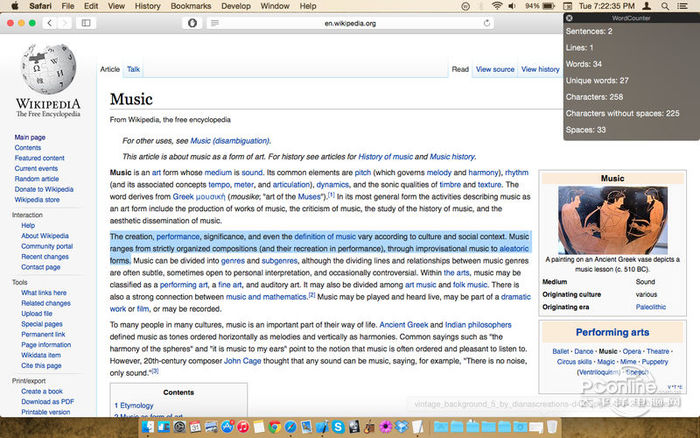Click the Wikipedia globe logo
The image size is (700, 438).
[x=49, y=69]
